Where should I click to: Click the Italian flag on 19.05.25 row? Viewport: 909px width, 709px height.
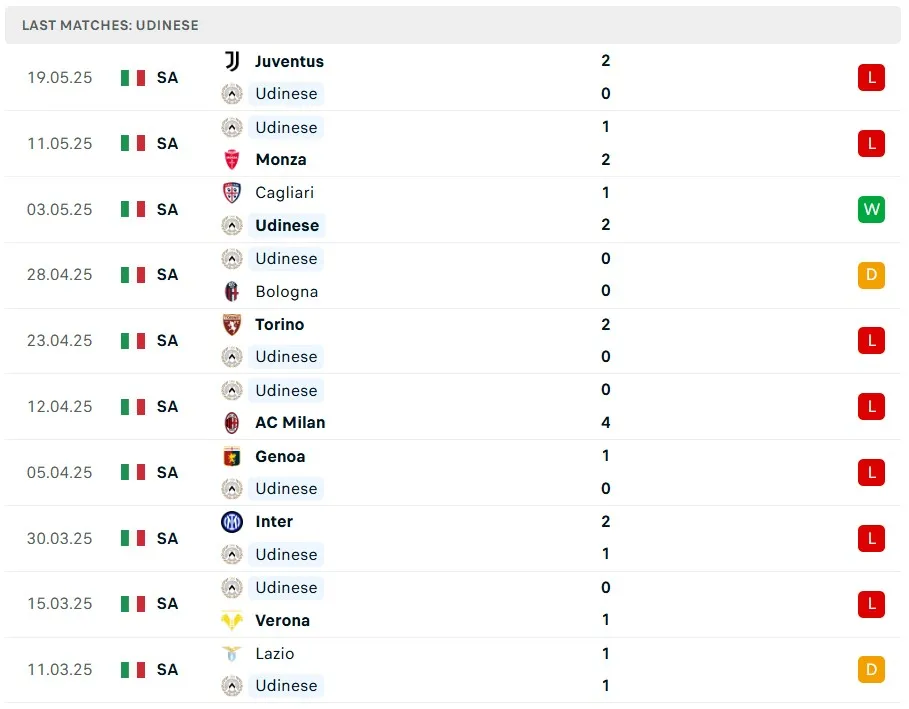133,77
